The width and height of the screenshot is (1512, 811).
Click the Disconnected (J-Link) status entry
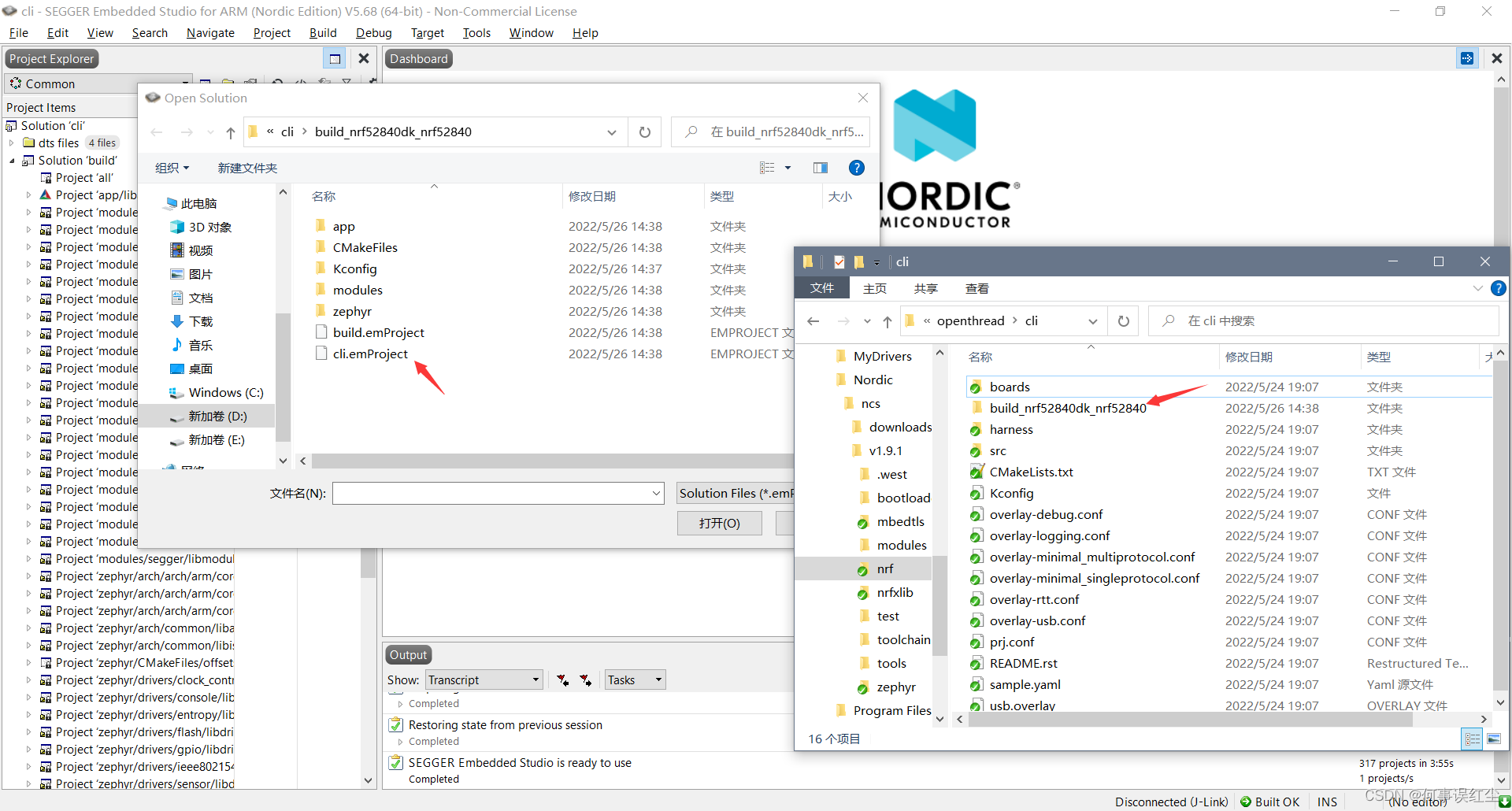click(1171, 802)
